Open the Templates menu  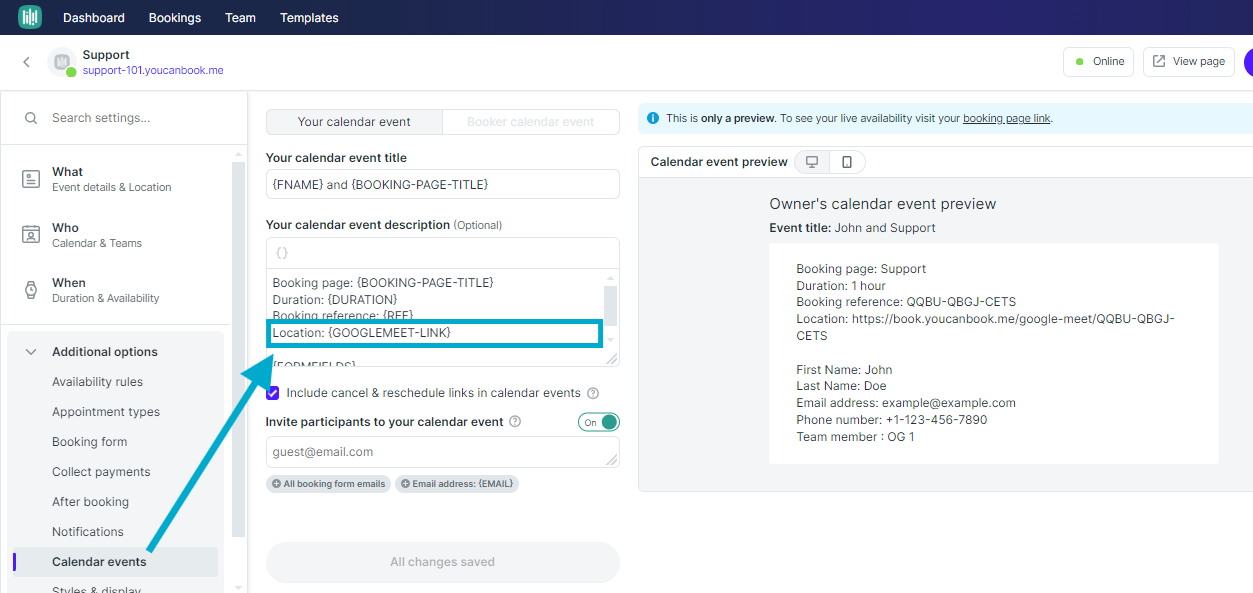(309, 18)
